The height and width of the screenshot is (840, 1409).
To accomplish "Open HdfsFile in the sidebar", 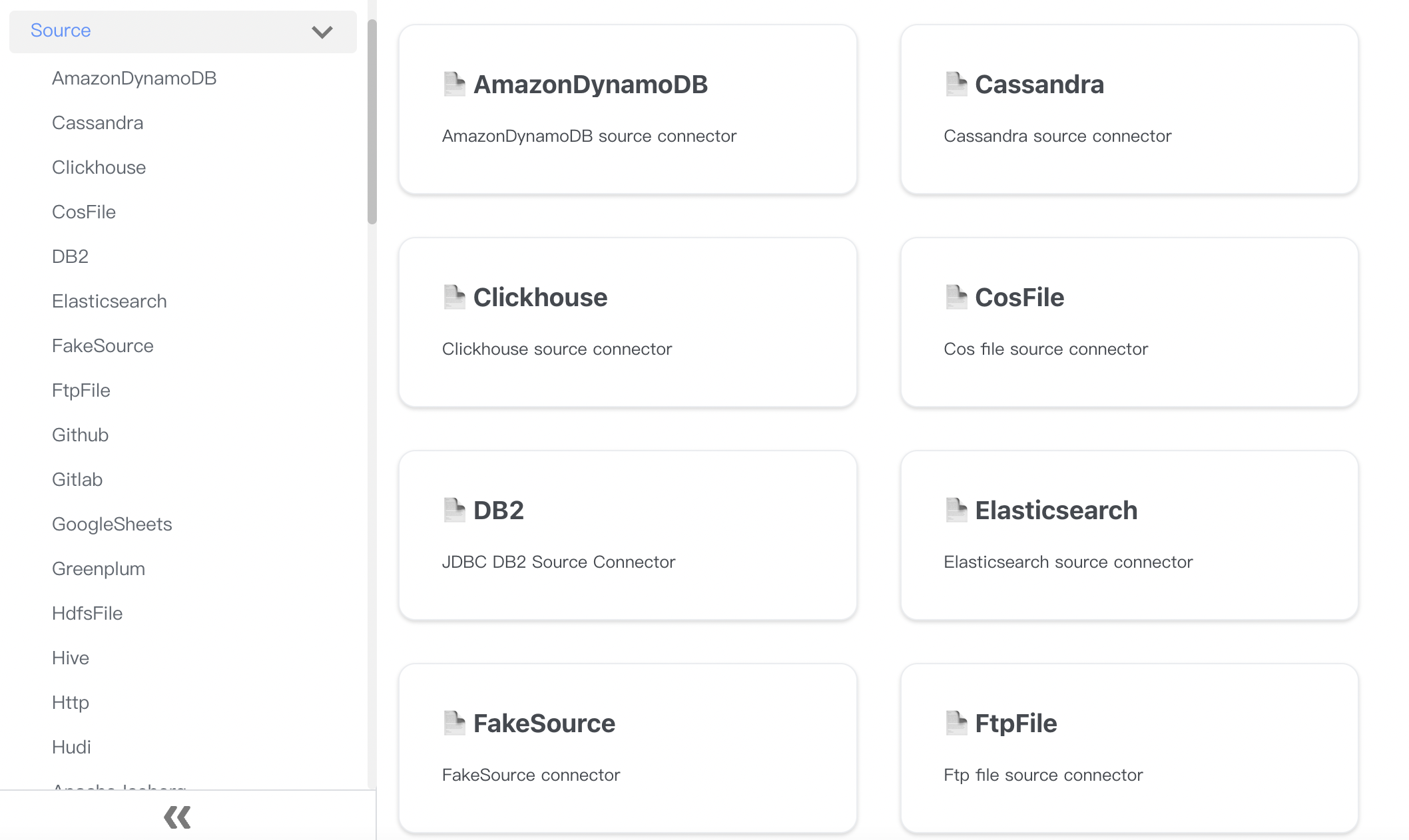I will coord(87,613).
